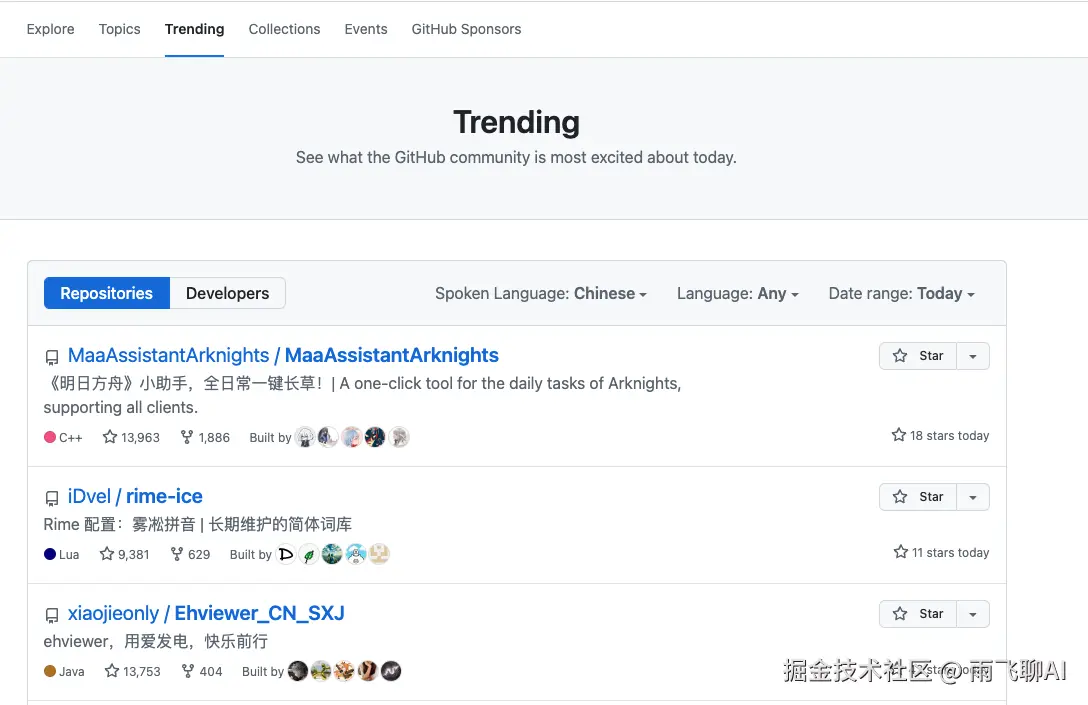The width and height of the screenshot is (1088, 705).
Task: Click the second contributor avatar of Ehviewer_CN_SXJ
Action: 321,671
